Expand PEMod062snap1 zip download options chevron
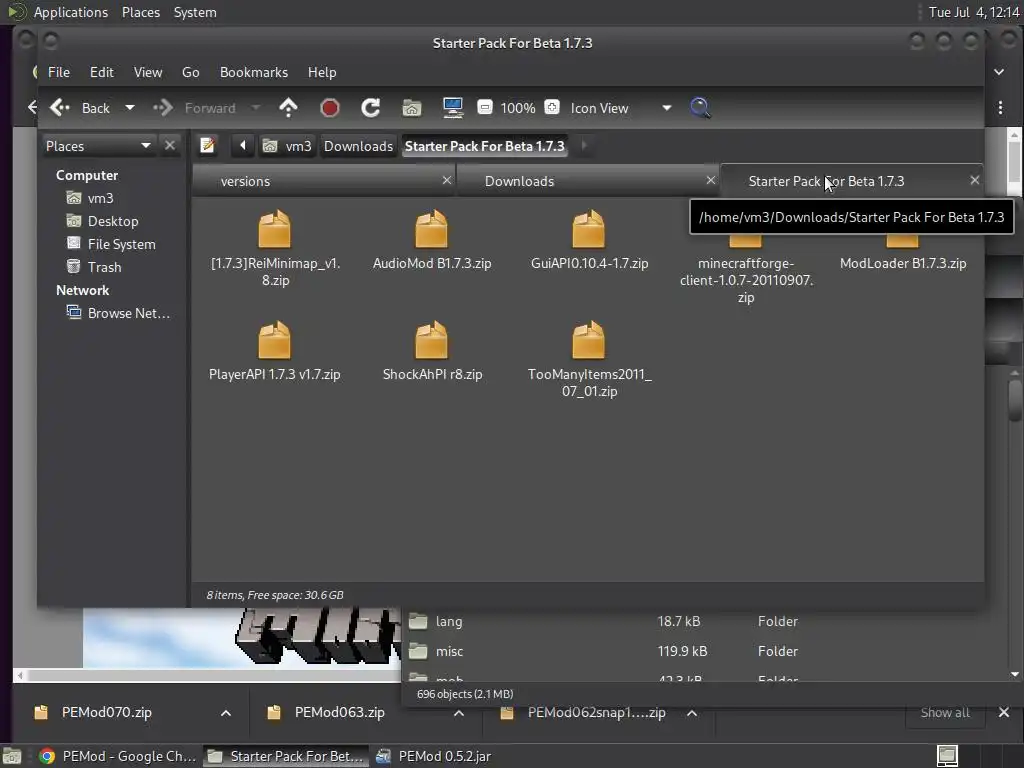Viewport: 1024px width, 768px height. 692,712
